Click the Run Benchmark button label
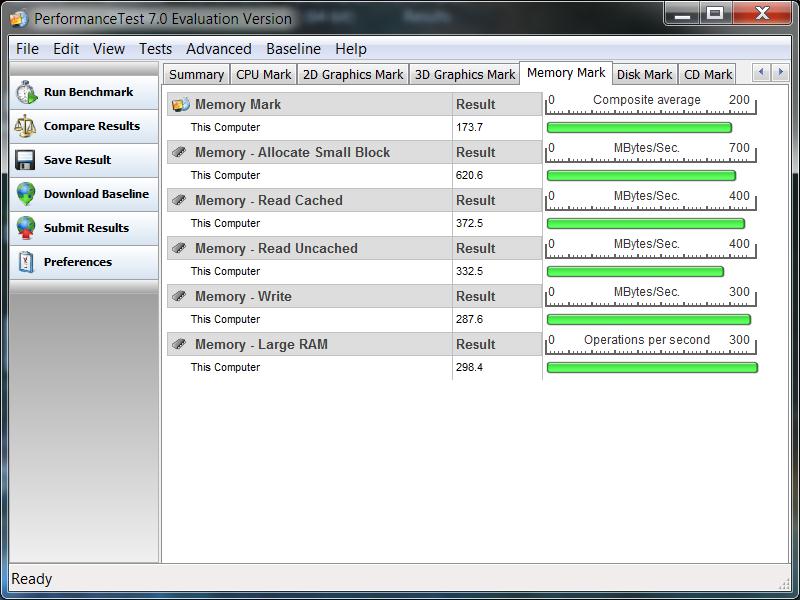The image size is (800, 600). pyautogui.click(x=88, y=92)
